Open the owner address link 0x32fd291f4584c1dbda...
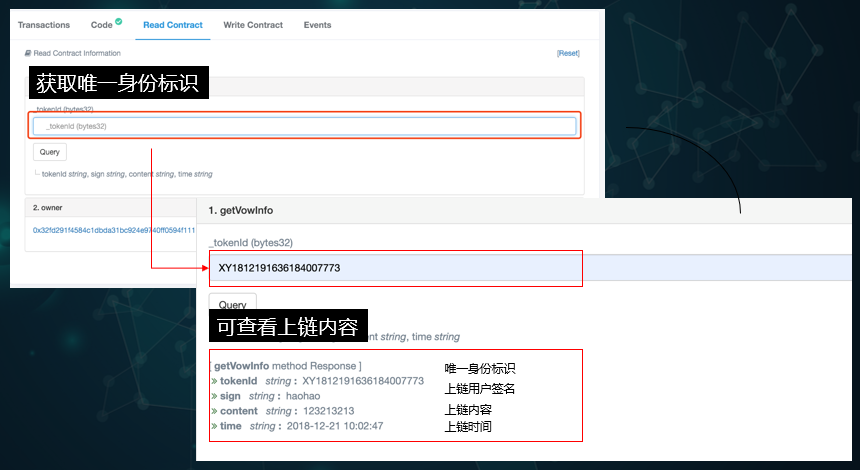860x470 pixels. [x=114, y=230]
